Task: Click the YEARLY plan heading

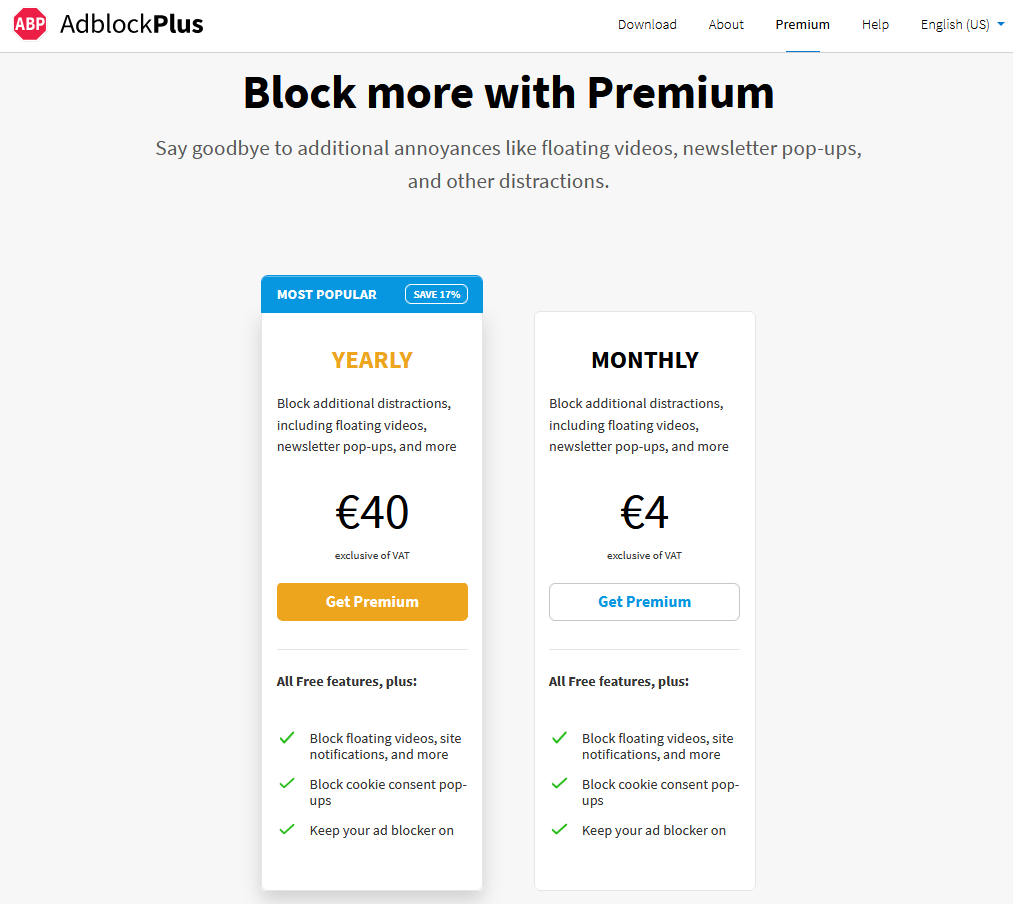Action: tap(372, 360)
